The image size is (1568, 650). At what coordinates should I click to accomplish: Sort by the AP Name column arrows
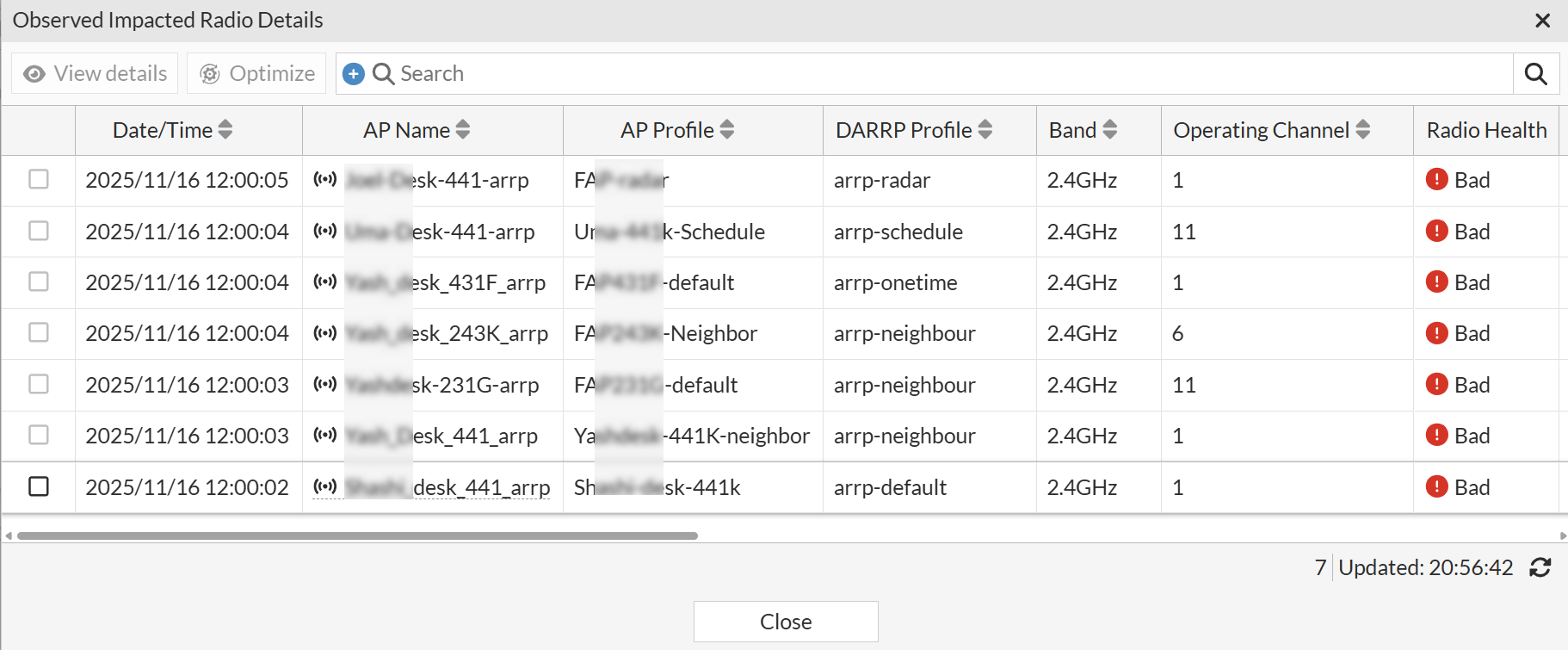tap(463, 130)
